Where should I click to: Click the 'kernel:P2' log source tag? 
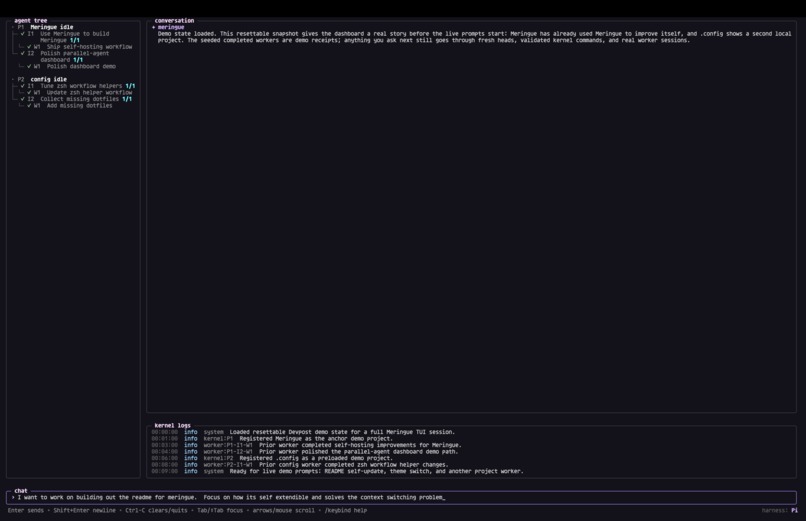pyautogui.click(x=218, y=458)
